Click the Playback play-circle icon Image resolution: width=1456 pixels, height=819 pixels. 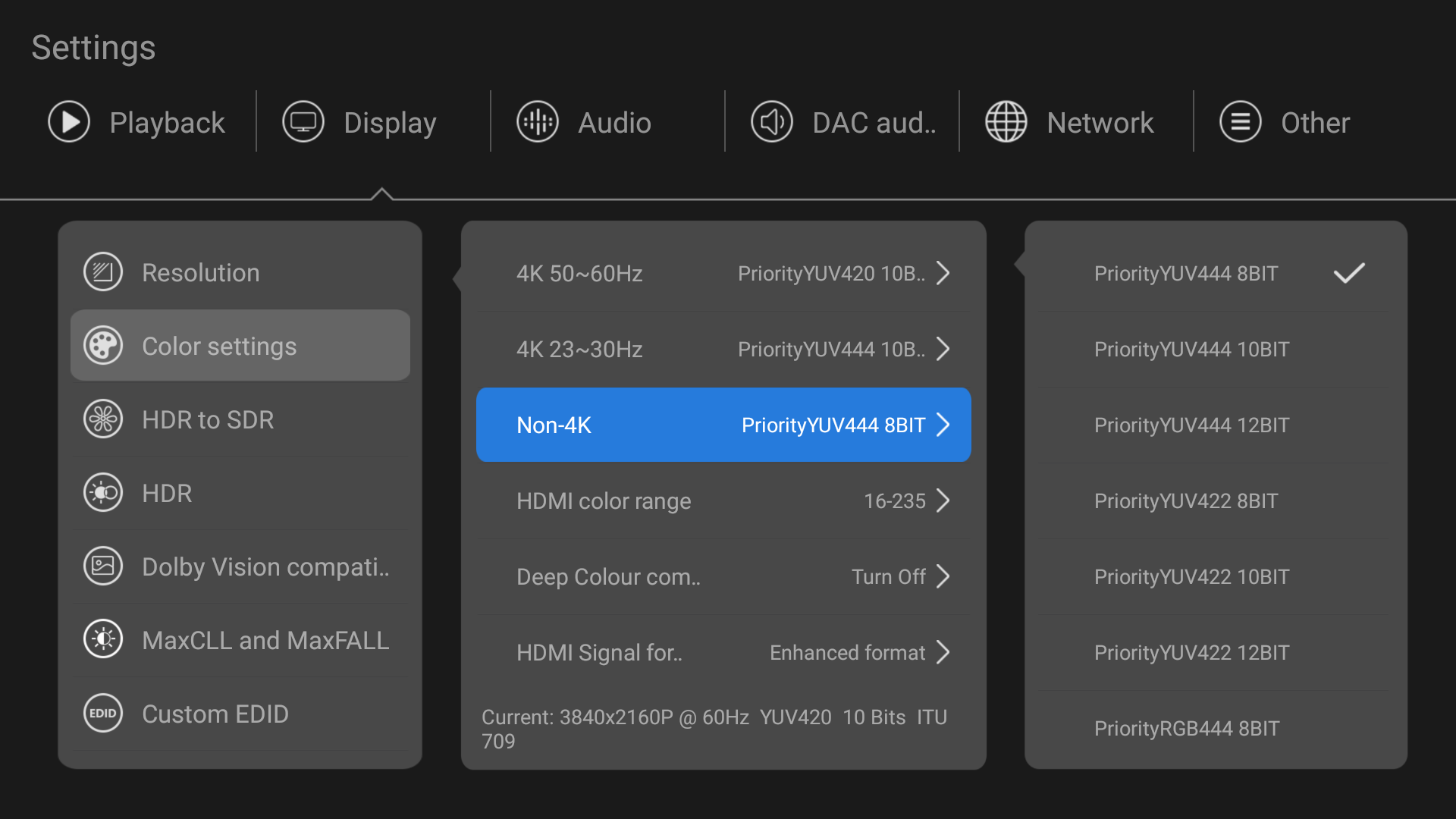click(69, 122)
